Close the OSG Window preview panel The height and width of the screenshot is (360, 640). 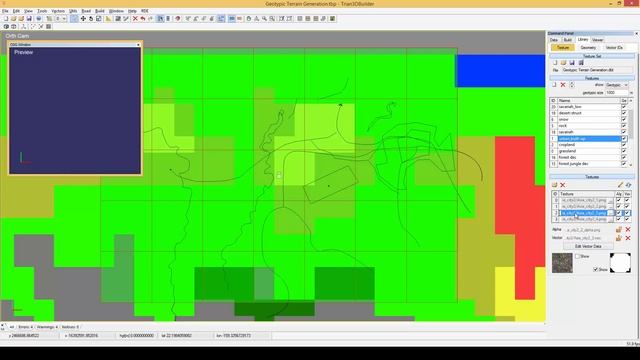click(138, 44)
